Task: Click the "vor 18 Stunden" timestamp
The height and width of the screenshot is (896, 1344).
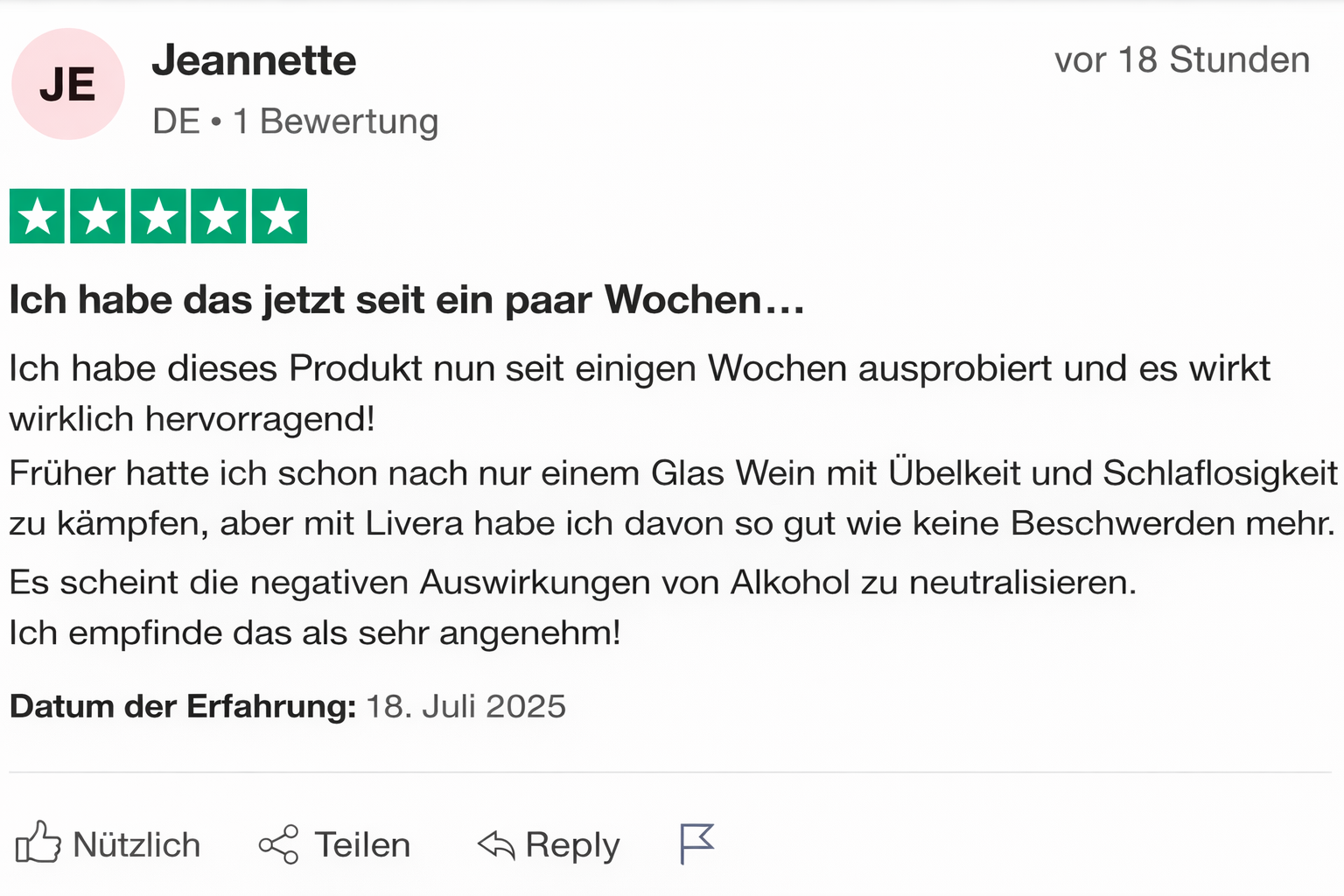Action: pos(1181,60)
